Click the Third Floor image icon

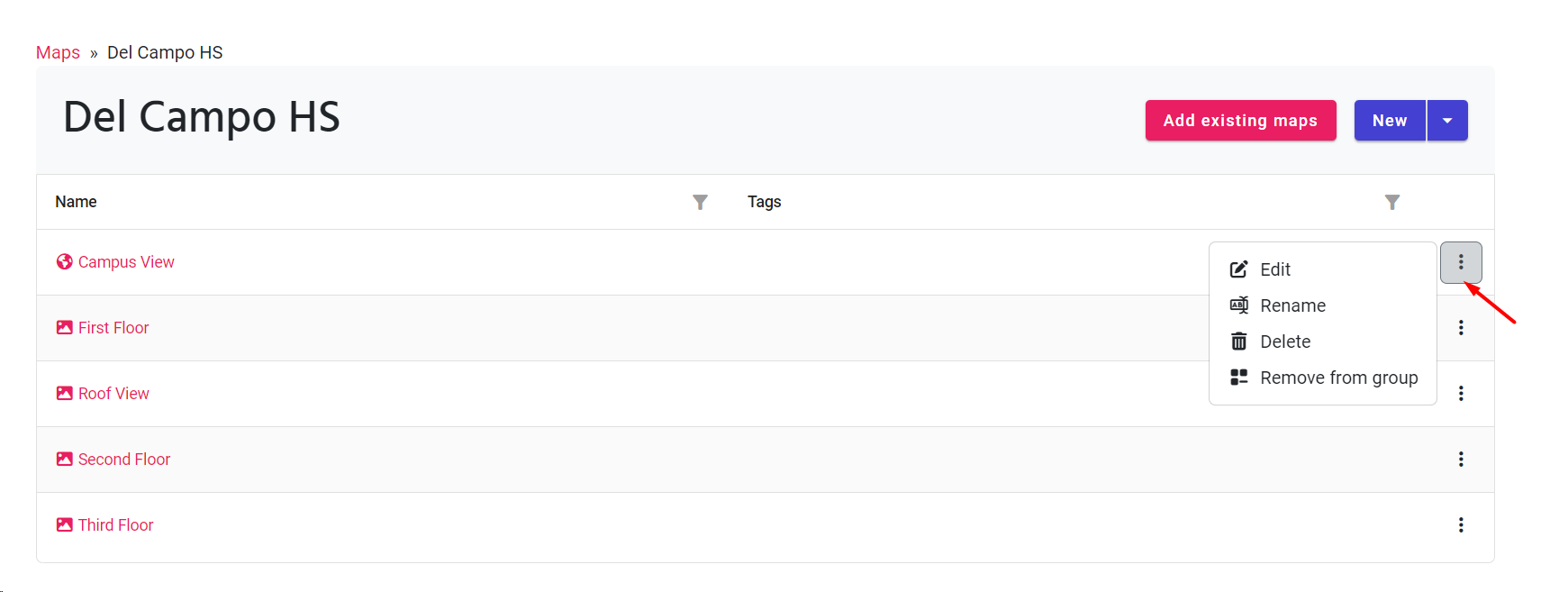pos(64,525)
